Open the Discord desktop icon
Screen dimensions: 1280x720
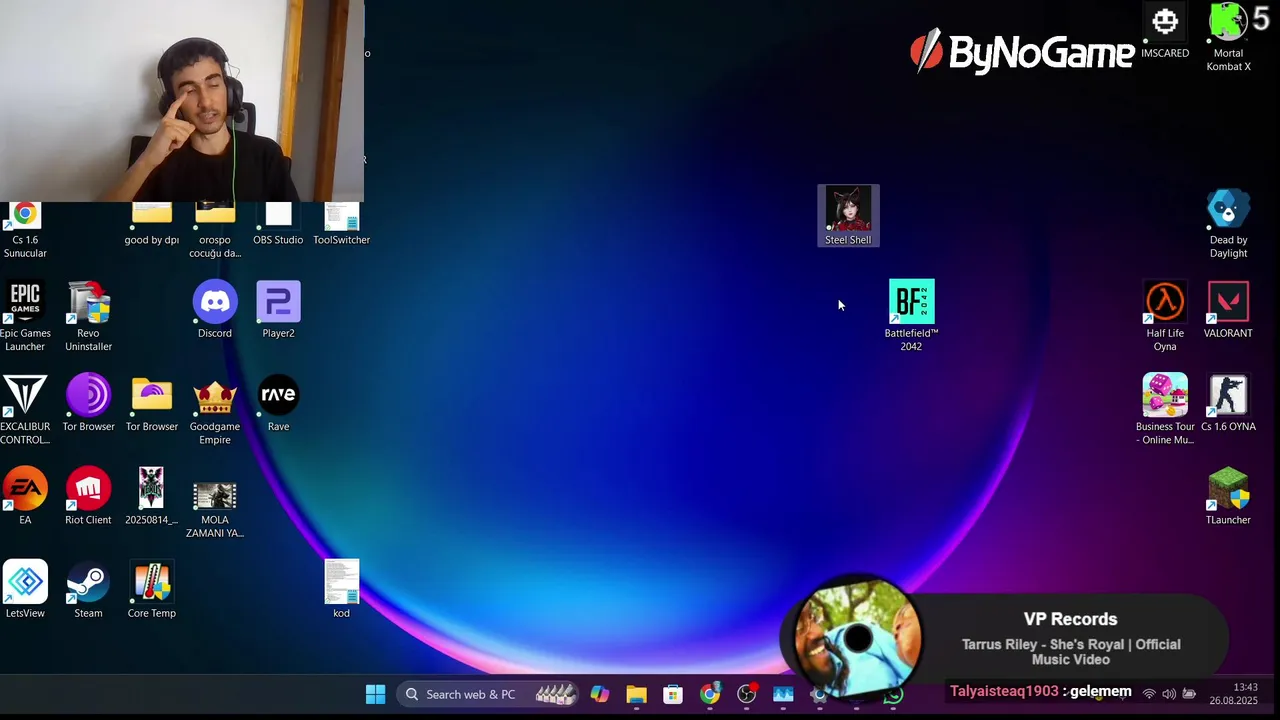coord(215,309)
